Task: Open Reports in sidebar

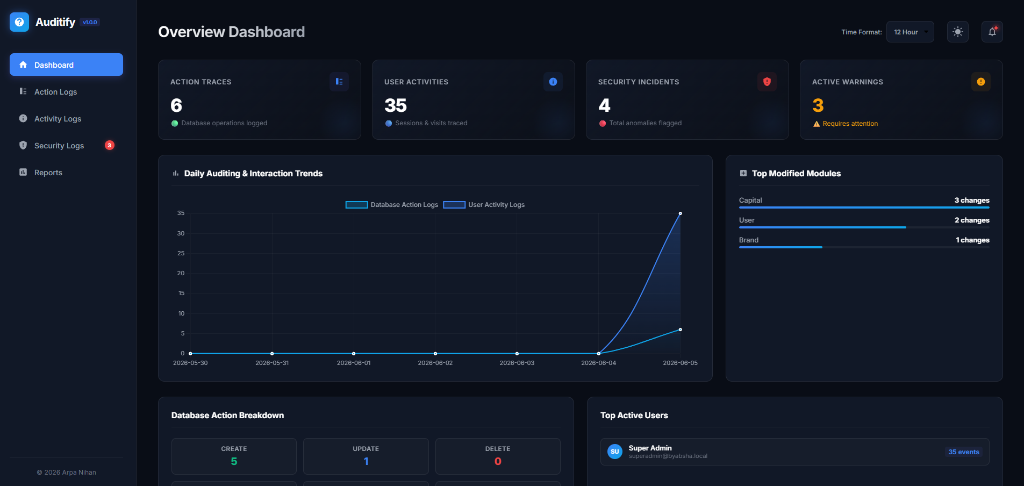Action: click(x=66, y=172)
